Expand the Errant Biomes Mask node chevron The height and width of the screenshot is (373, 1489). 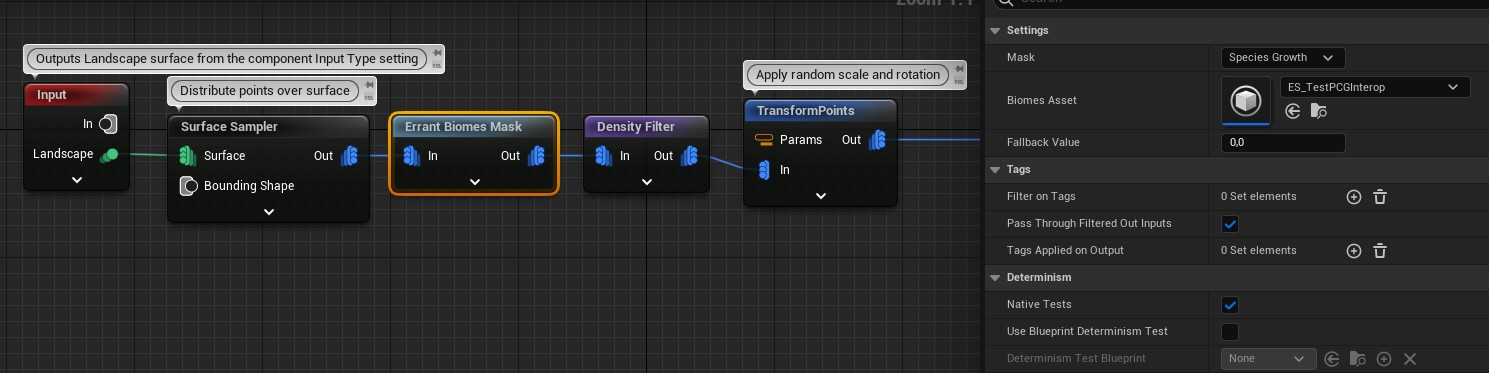tap(475, 182)
